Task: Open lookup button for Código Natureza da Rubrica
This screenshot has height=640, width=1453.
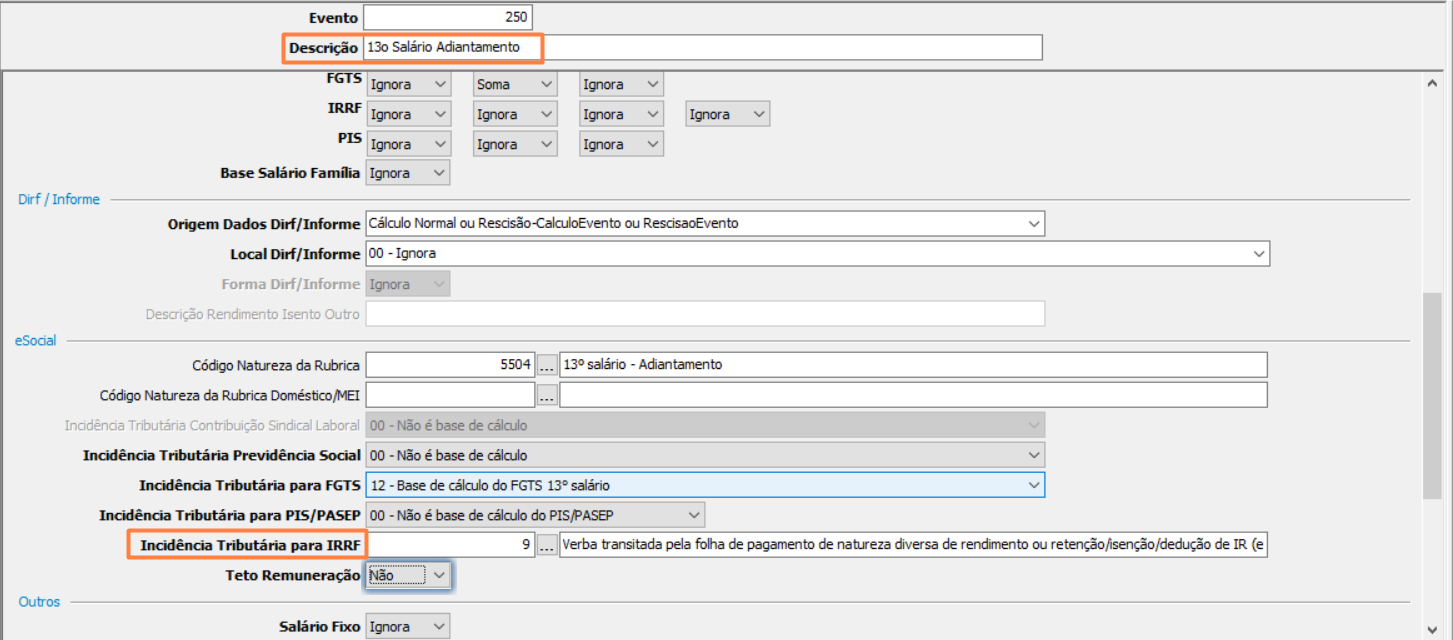Action: coord(547,365)
